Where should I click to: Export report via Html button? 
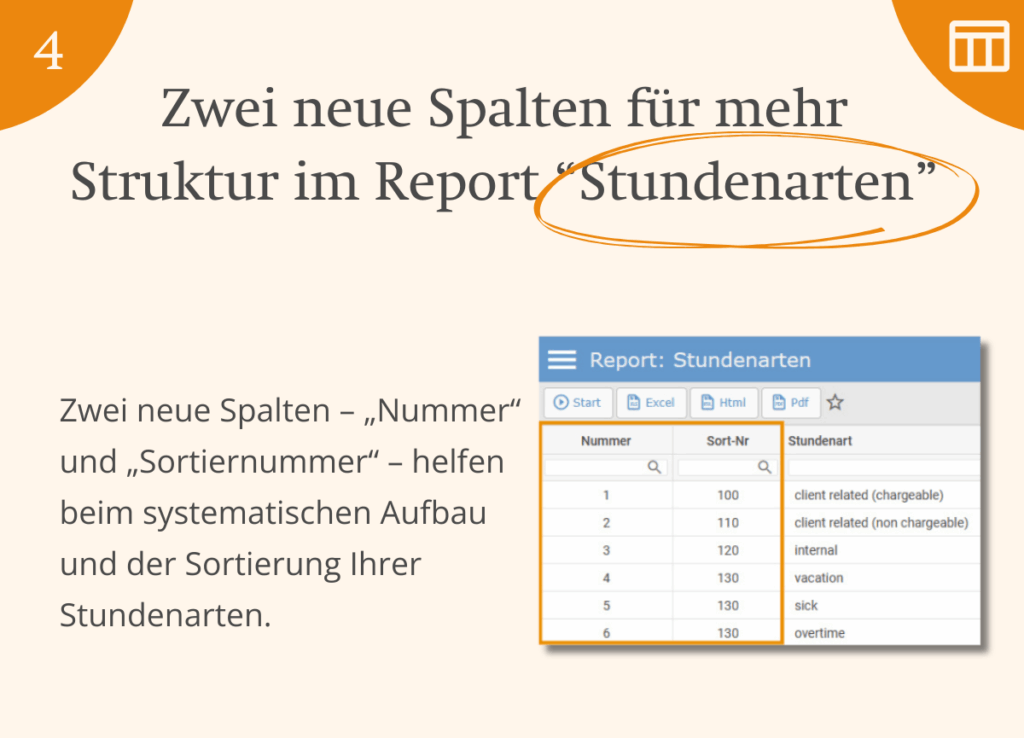point(724,402)
